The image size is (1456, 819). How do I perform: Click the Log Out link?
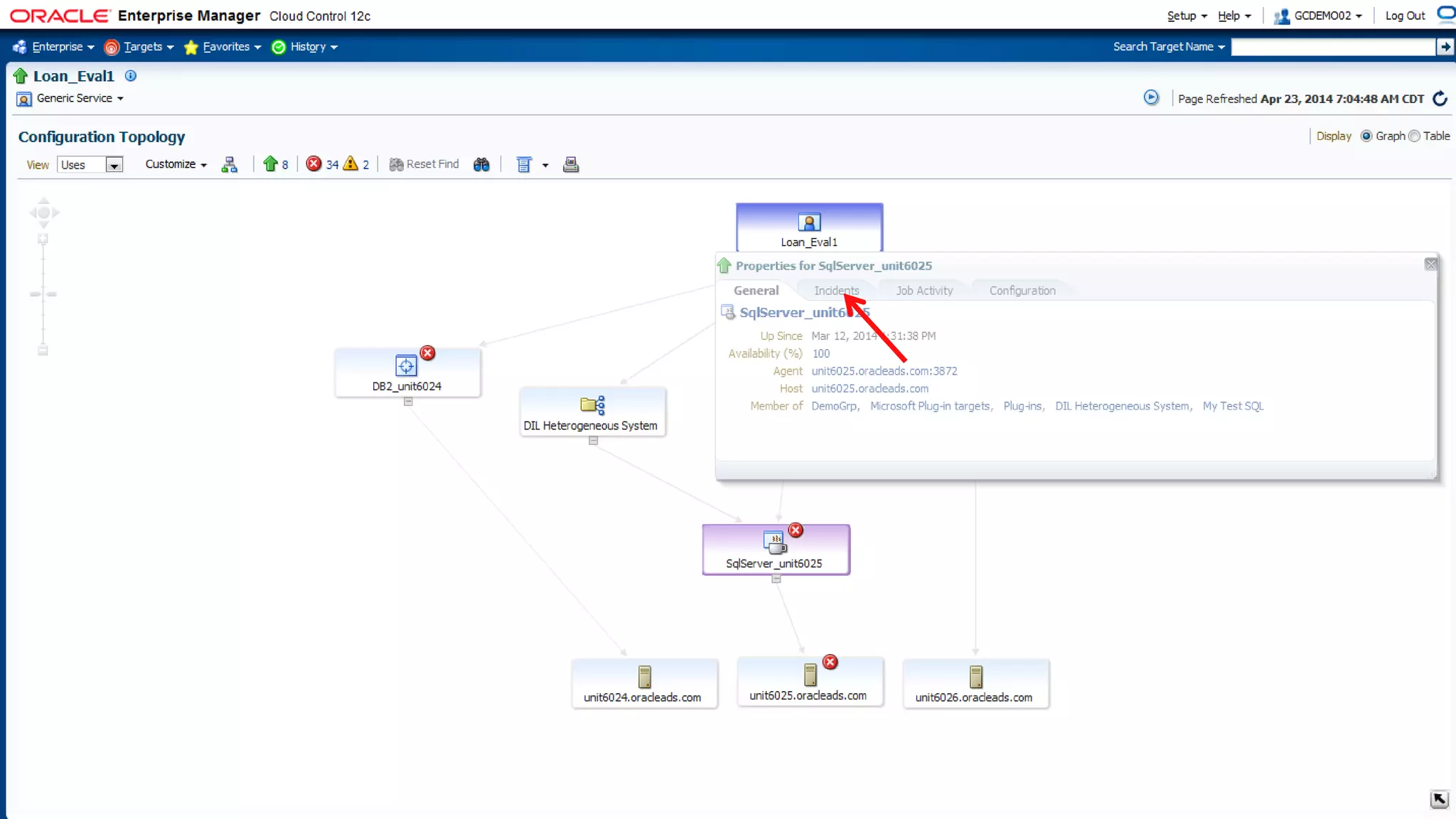tap(1405, 16)
